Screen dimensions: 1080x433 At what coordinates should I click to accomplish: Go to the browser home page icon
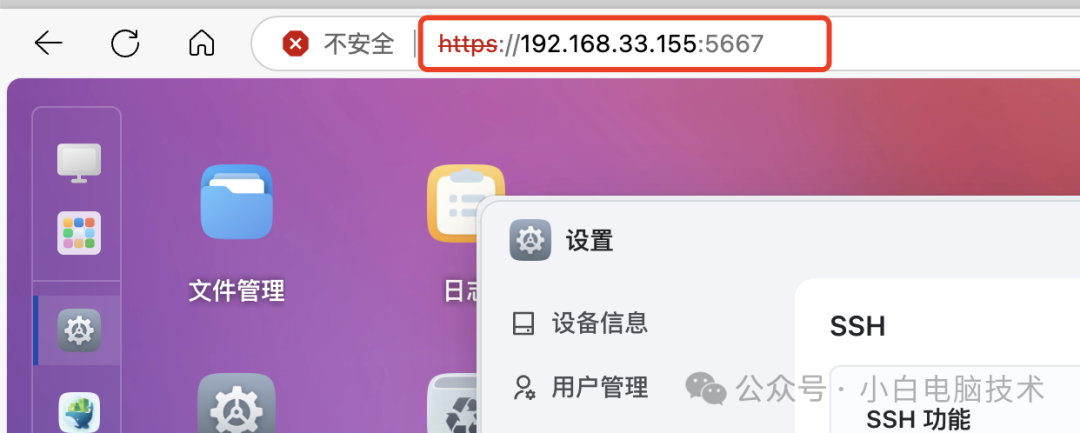click(x=201, y=43)
